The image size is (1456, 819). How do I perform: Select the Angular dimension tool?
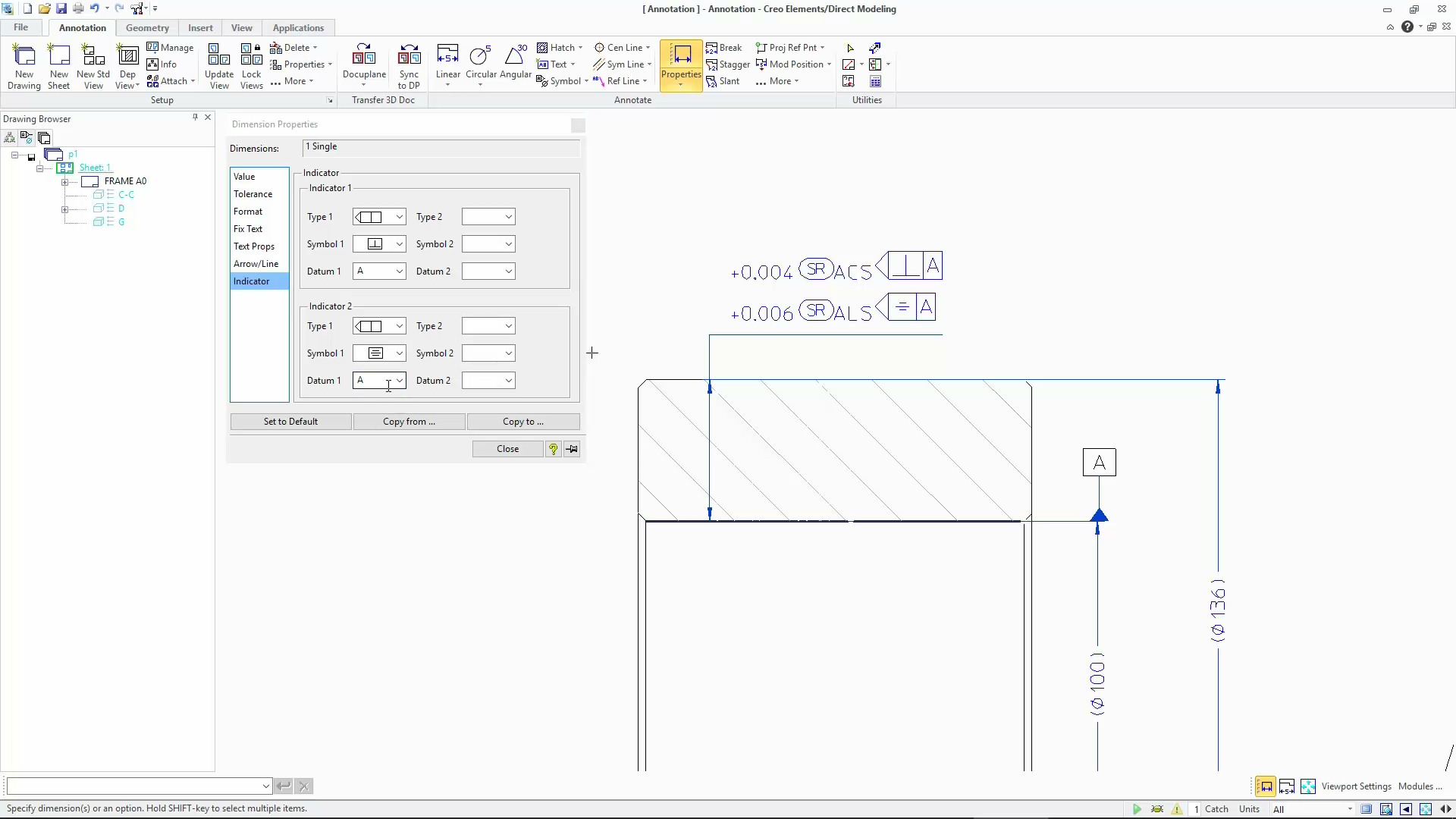pos(515,62)
